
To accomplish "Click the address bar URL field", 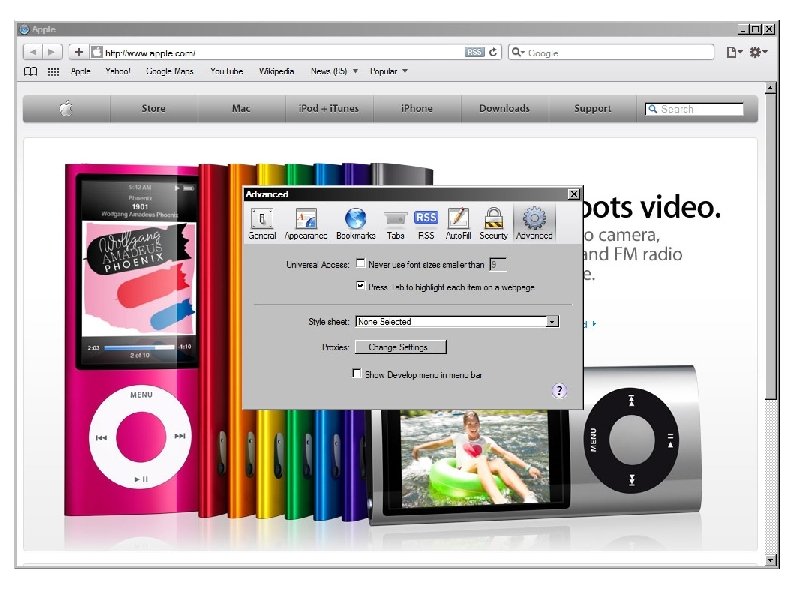I will click(x=296, y=52).
